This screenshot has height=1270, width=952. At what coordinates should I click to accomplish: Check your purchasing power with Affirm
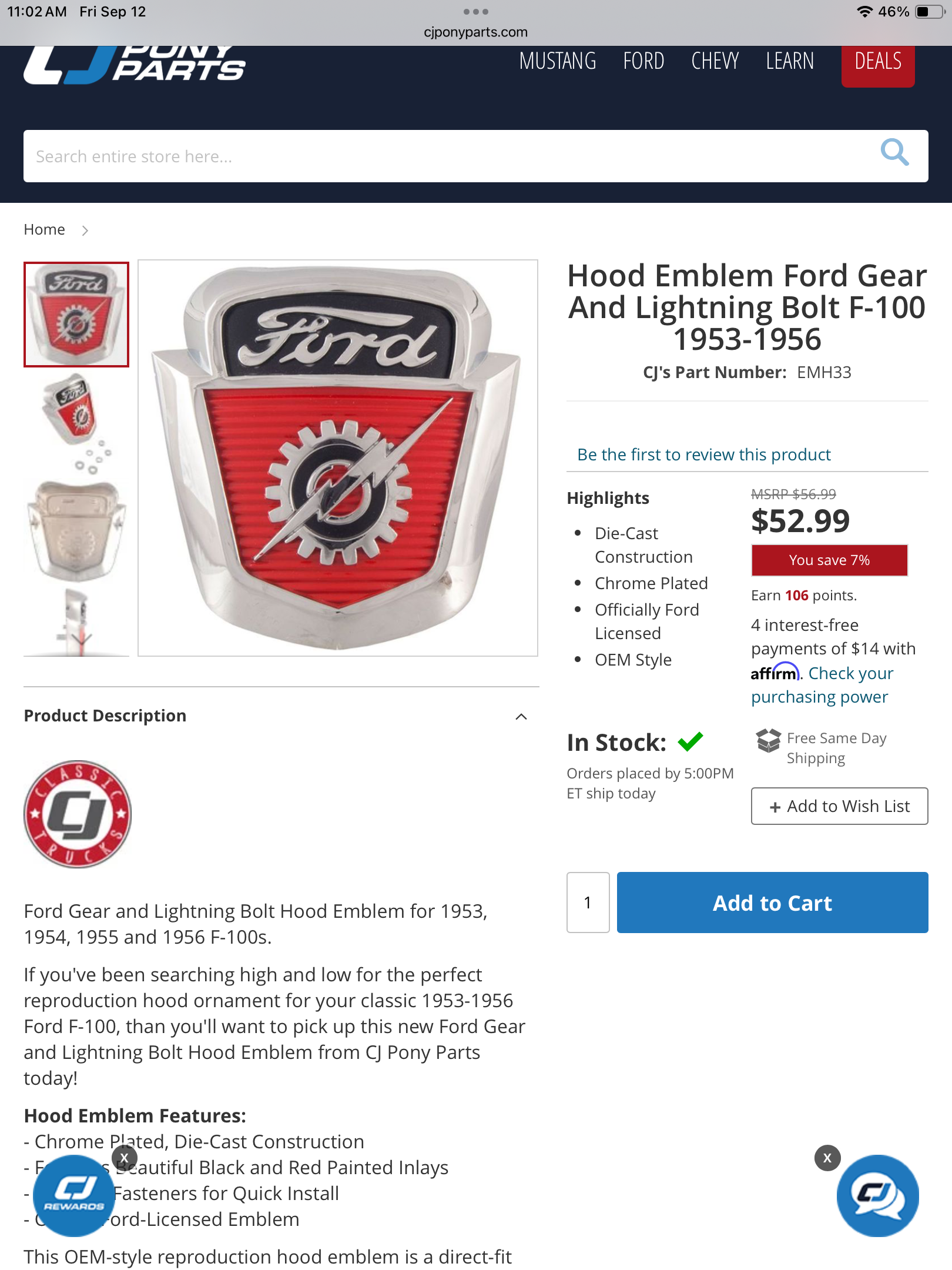coord(822,685)
